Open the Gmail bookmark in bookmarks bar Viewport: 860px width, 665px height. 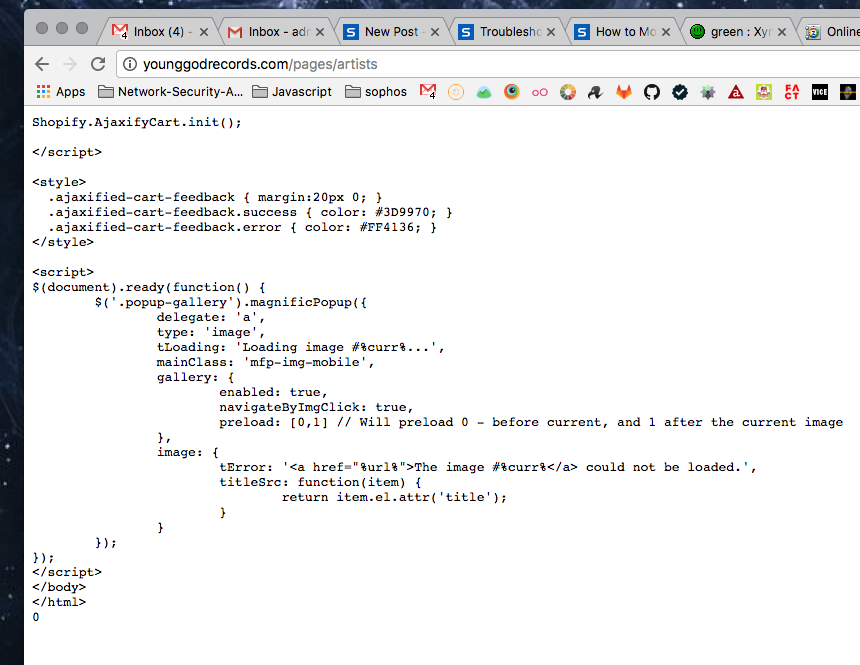(x=428, y=92)
